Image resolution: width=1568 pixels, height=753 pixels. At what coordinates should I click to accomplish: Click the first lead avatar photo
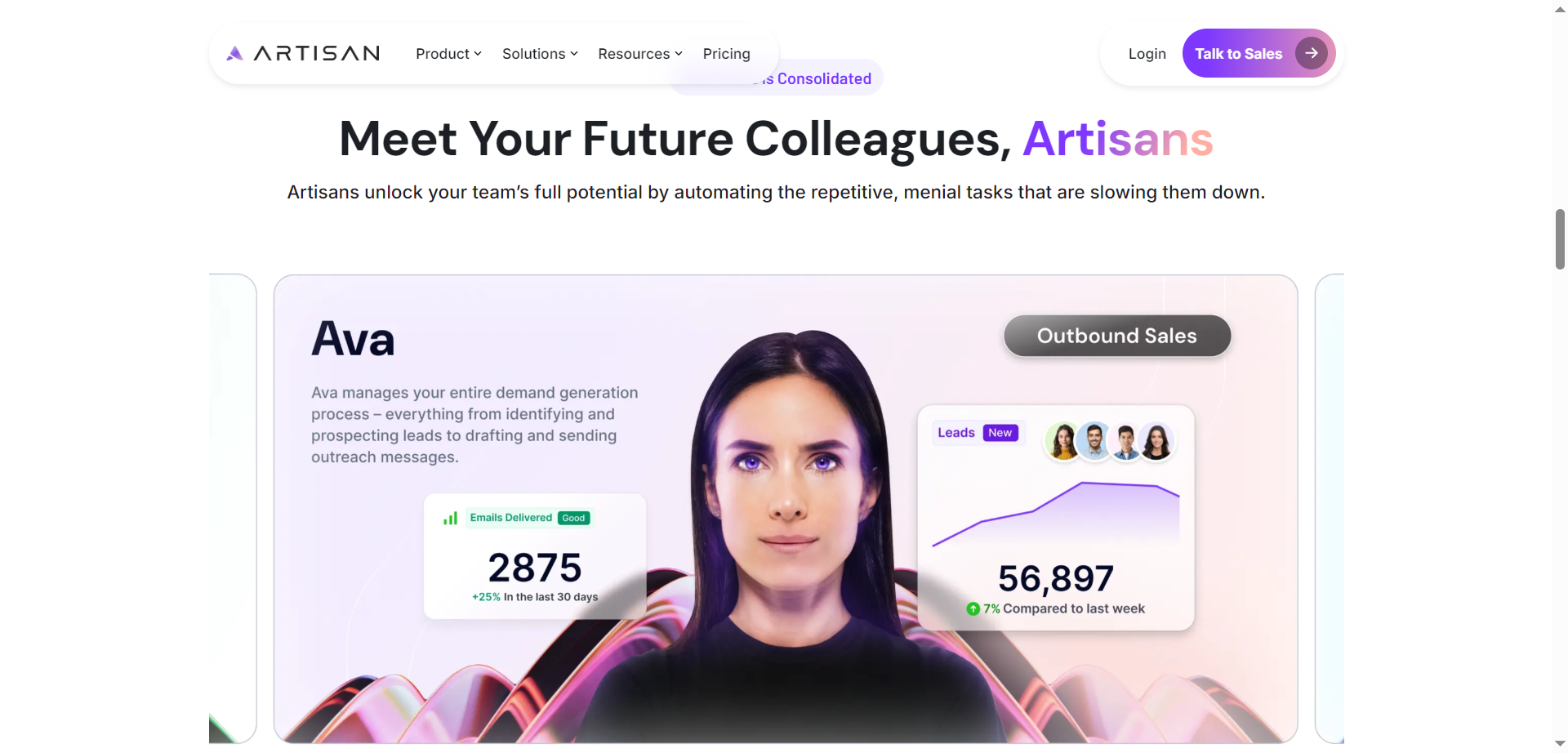(1063, 442)
